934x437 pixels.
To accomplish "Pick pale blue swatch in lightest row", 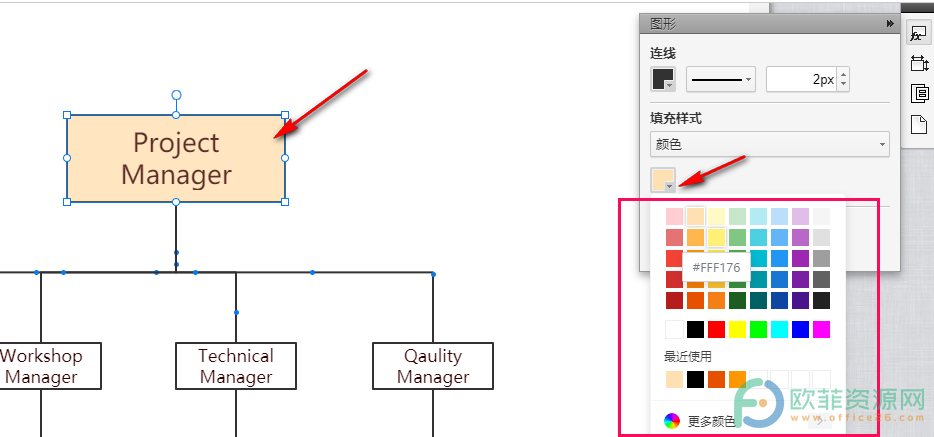I will click(779, 216).
